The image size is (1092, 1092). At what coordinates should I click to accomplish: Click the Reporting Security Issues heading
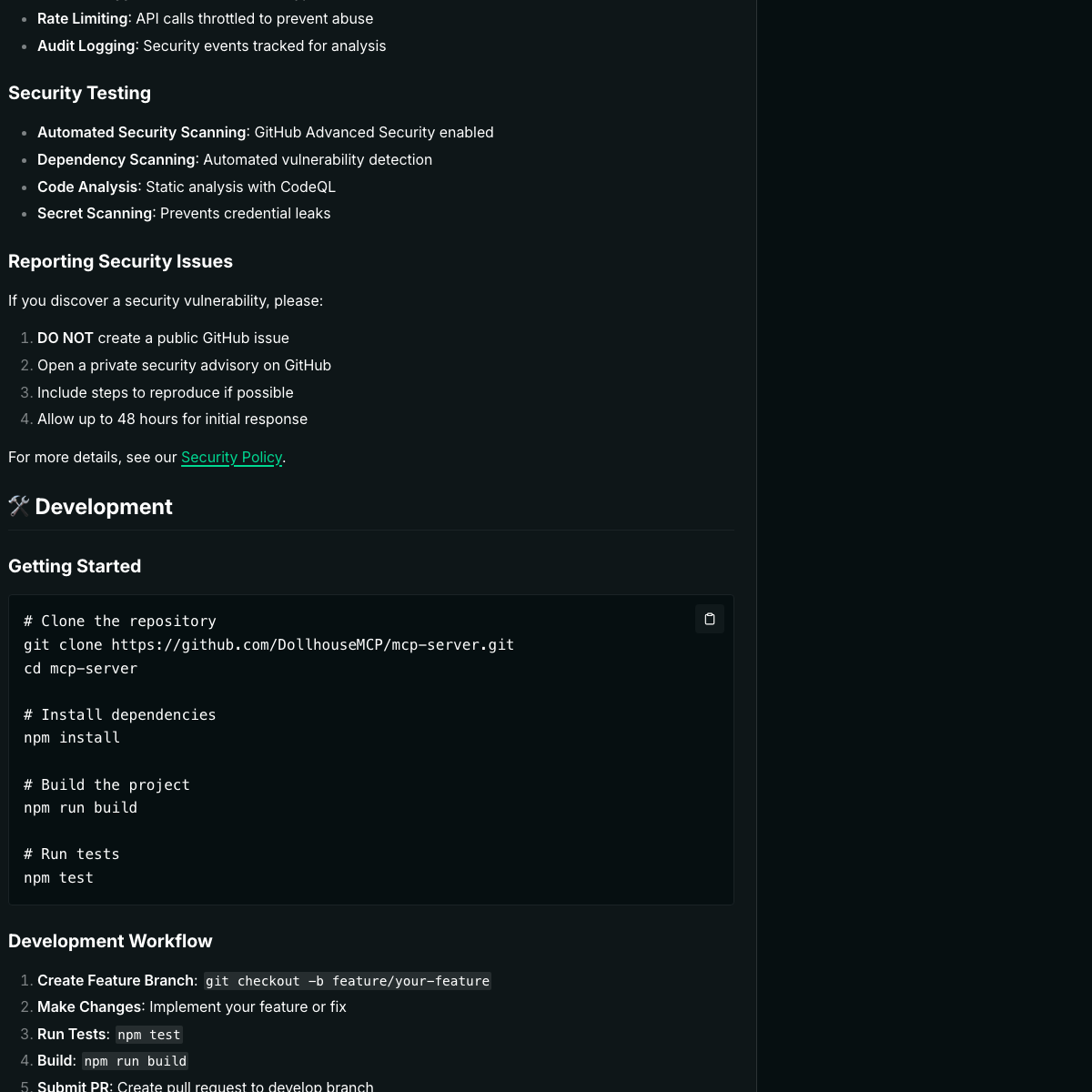[120, 261]
